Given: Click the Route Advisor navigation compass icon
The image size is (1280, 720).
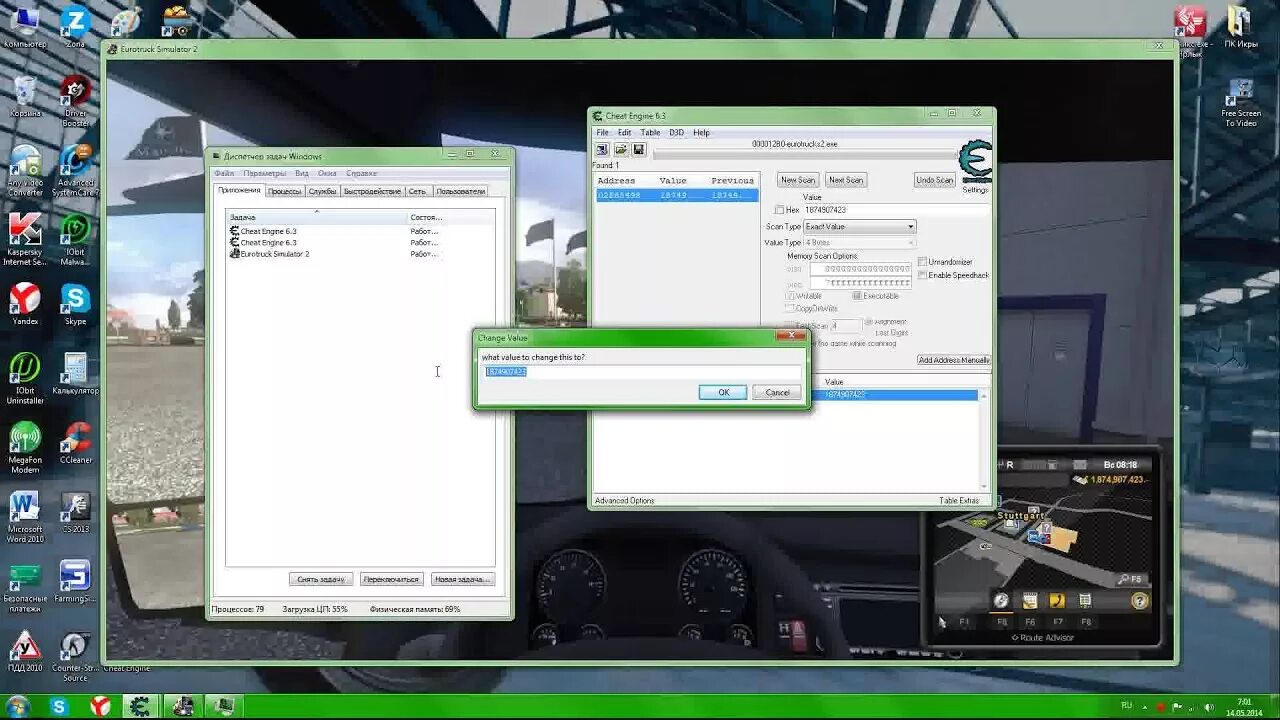Looking at the screenshot, I should coord(1001,601).
